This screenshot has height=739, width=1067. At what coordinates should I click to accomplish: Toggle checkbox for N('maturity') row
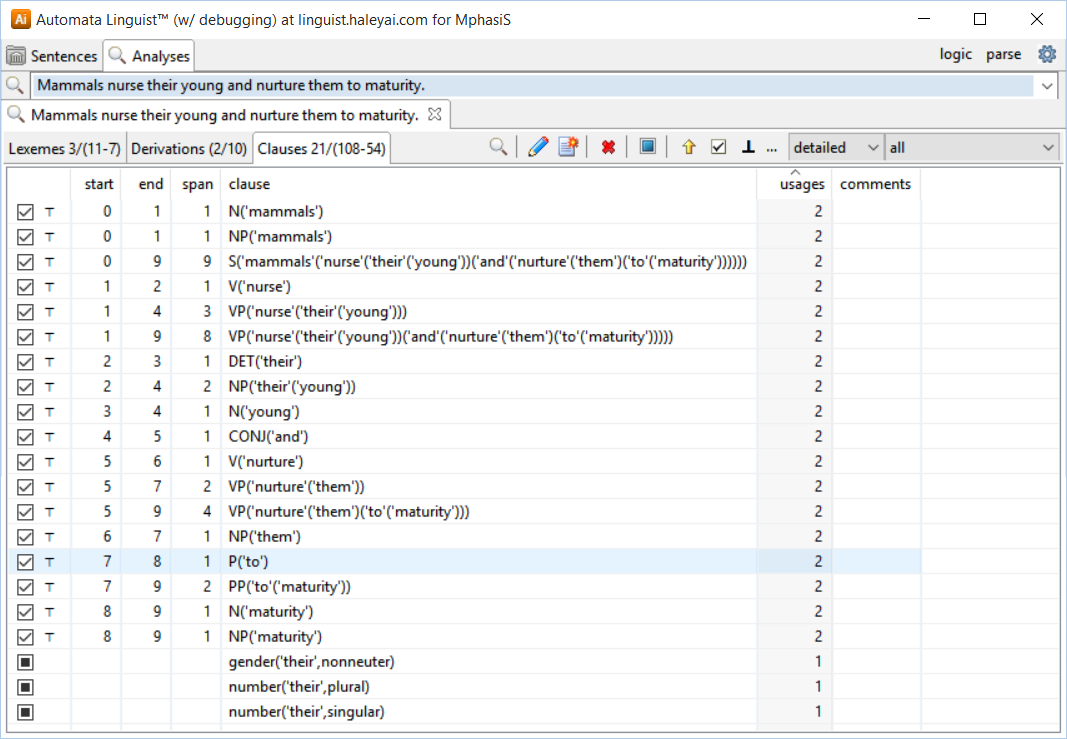(25, 612)
